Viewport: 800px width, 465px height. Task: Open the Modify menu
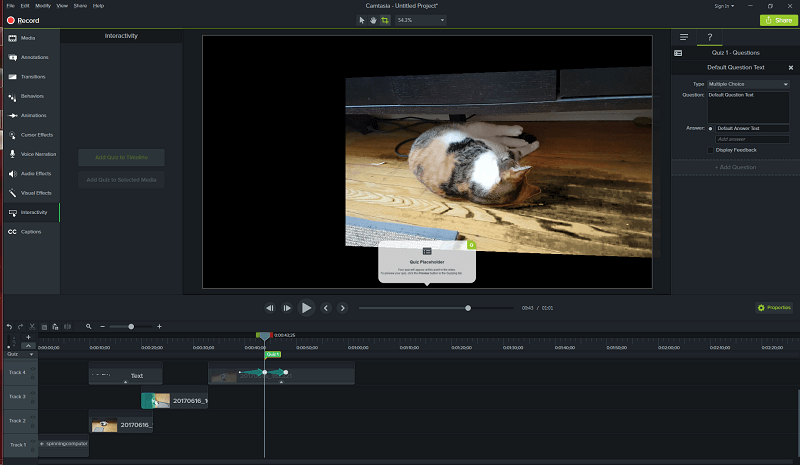click(43, 6)
